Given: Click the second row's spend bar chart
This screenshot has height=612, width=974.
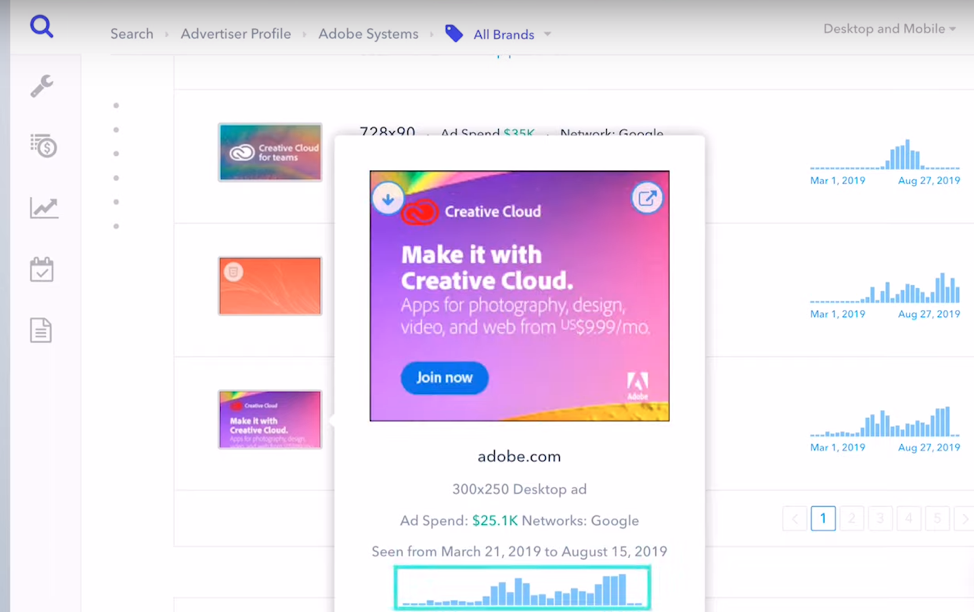Looking at the screenshot, I should 885,288.
